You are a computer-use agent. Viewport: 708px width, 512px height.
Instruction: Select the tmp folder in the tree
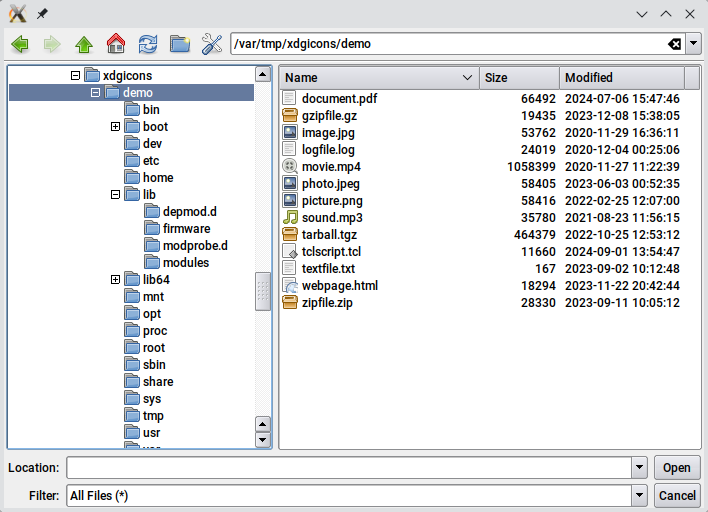153,416
